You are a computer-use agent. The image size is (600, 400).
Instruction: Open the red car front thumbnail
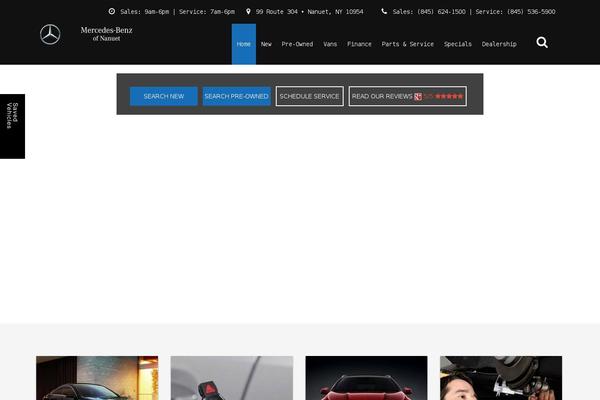(367, 378)
